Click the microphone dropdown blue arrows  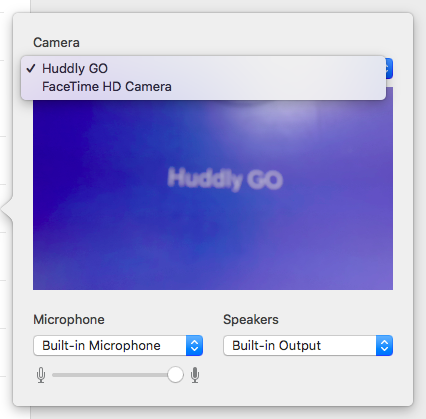tap(195, 345)
